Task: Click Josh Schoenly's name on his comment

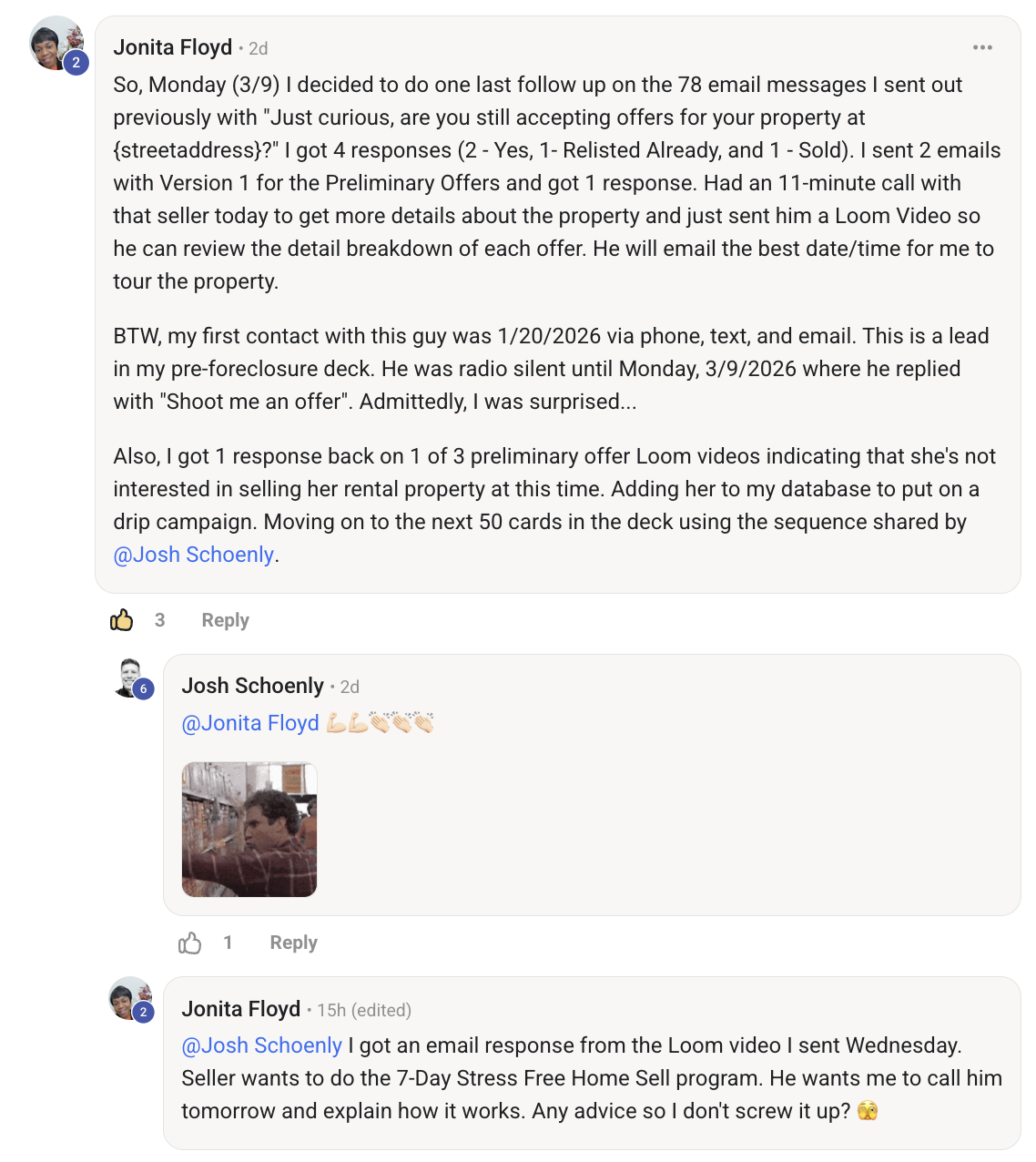Action: coord(254,685)
